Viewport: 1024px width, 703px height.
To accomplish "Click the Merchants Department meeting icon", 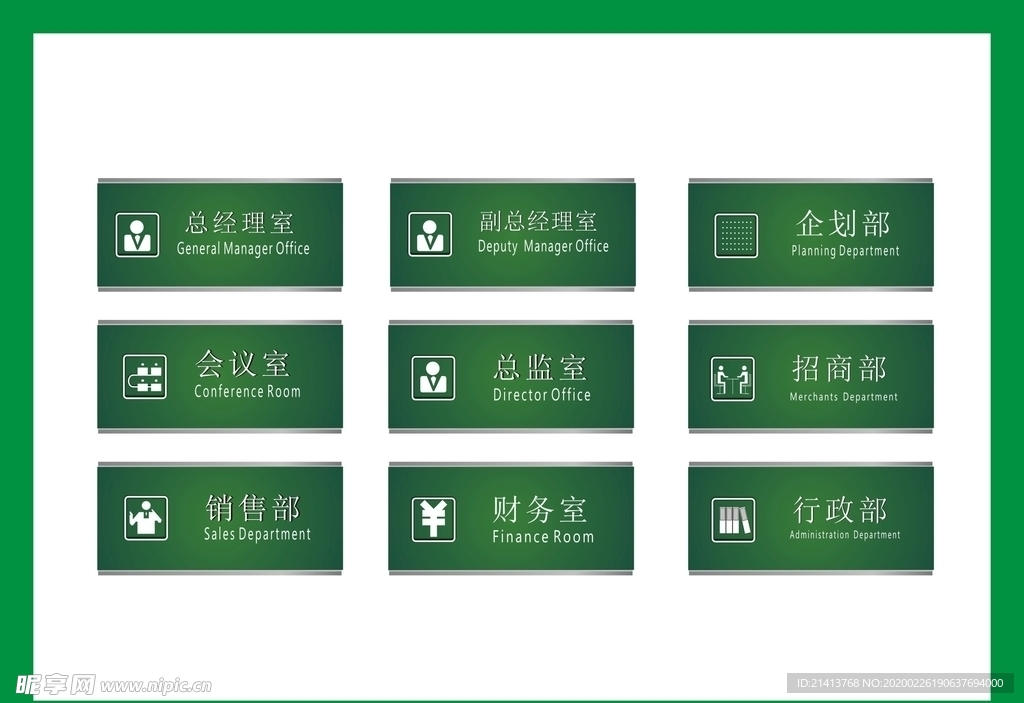I will tap(733, 378).
